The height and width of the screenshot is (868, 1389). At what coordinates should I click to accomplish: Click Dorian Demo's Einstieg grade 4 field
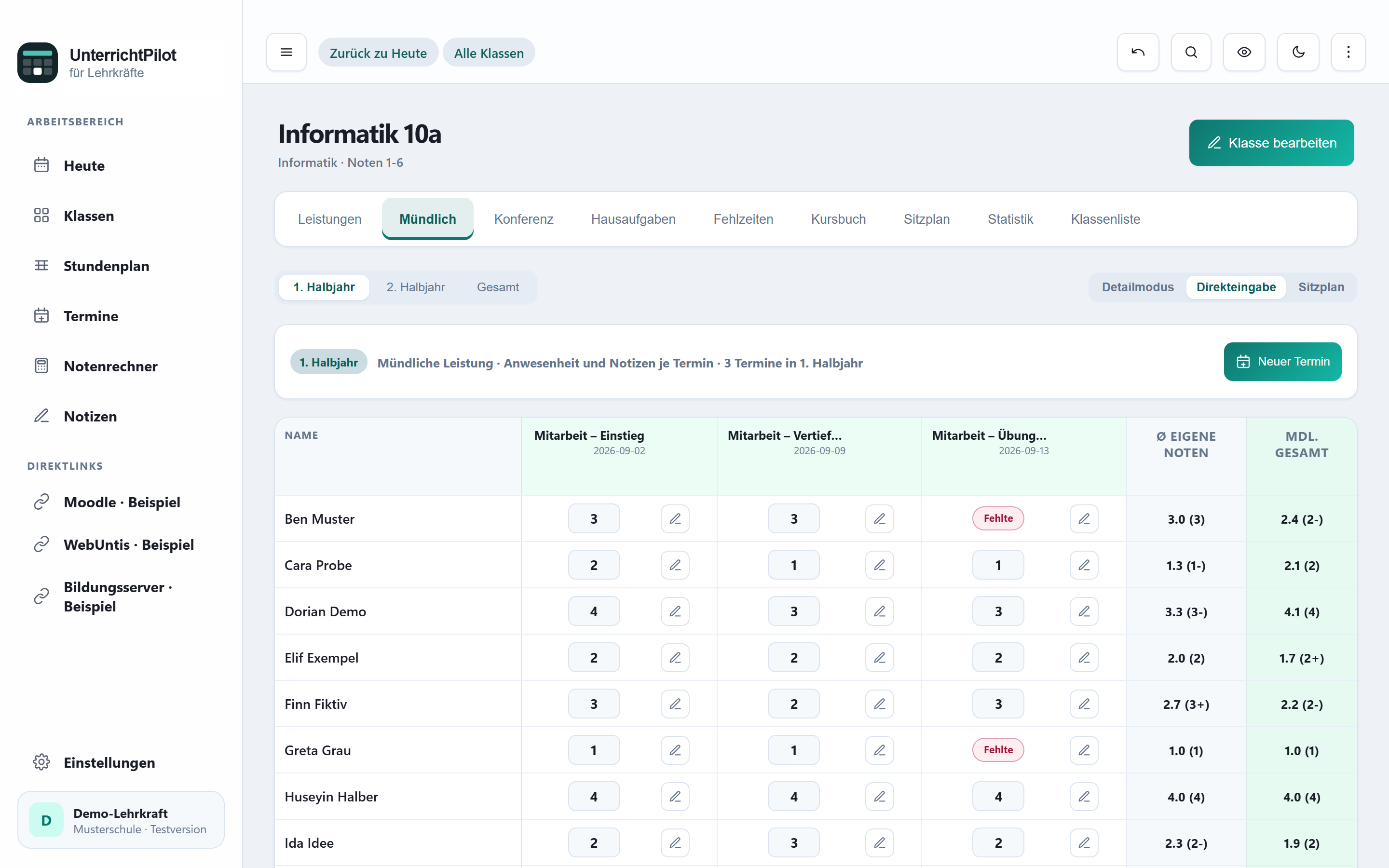point(594,611)
